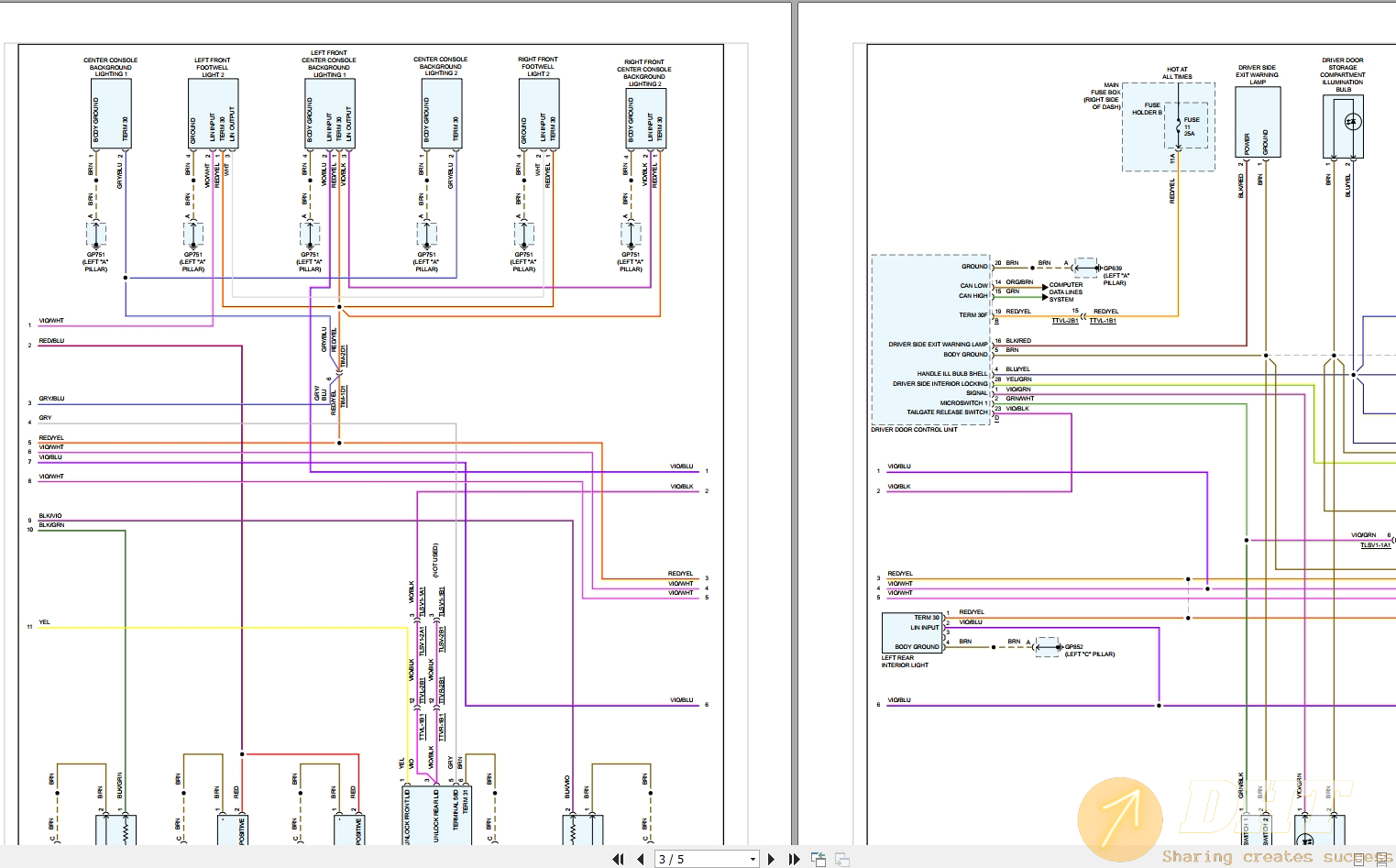Select the 'HOT AT ALL TIMES' label

click(1177, 72)
